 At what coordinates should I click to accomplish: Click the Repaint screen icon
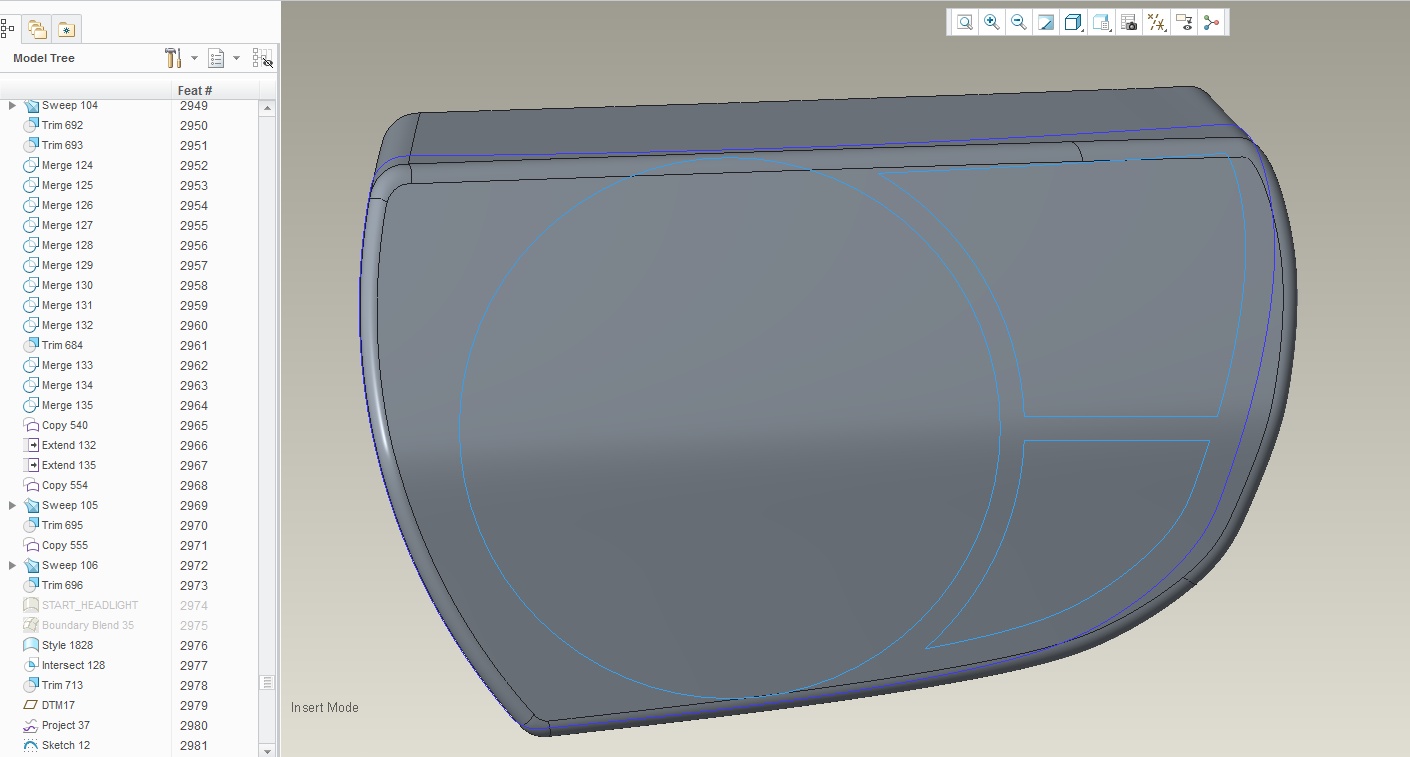pyautogui.click(x=1046, y=22)
